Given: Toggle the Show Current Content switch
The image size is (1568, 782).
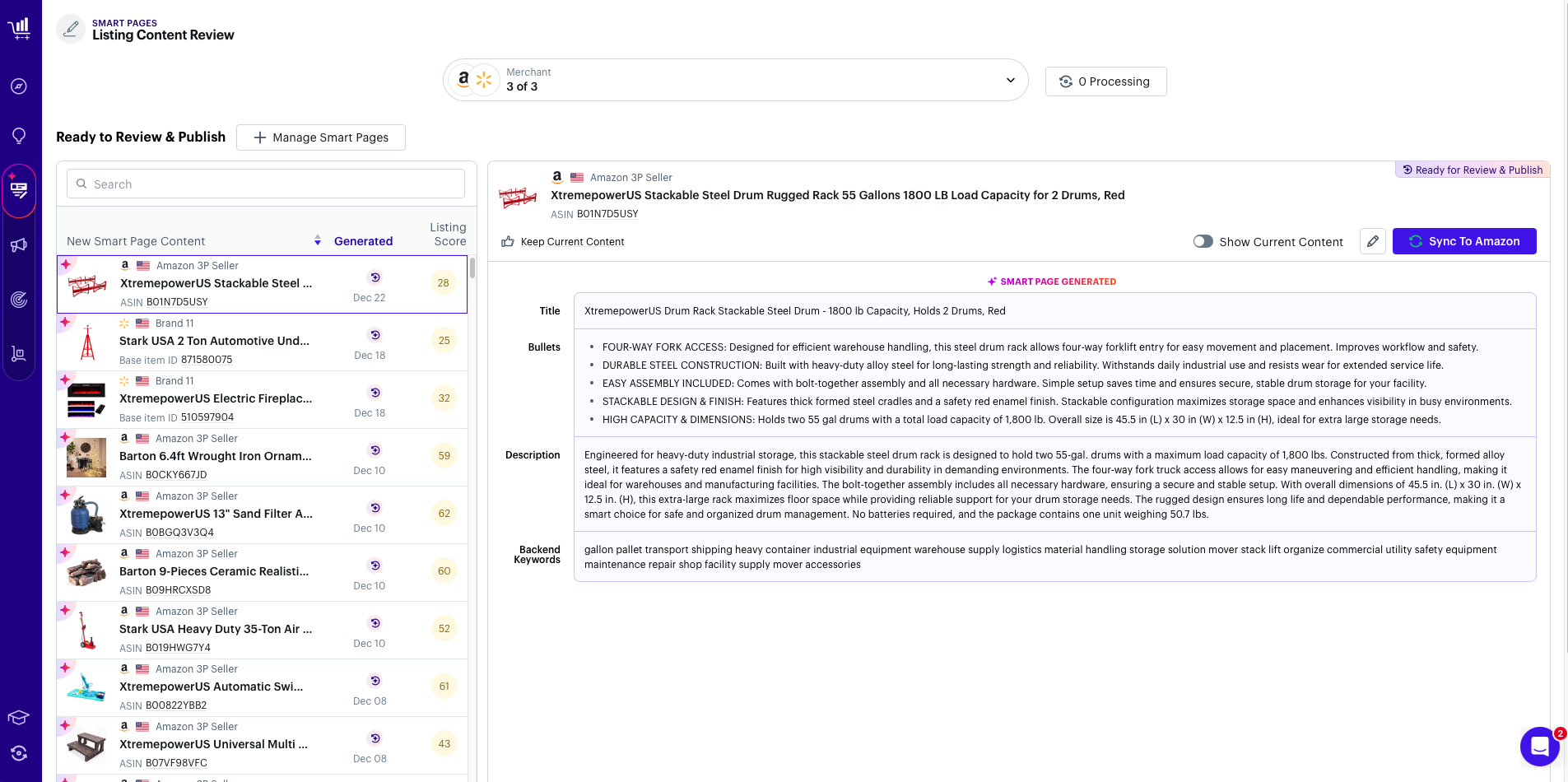Looking at the screenshot, I should pyautogui.click(x=1203, y=241).
